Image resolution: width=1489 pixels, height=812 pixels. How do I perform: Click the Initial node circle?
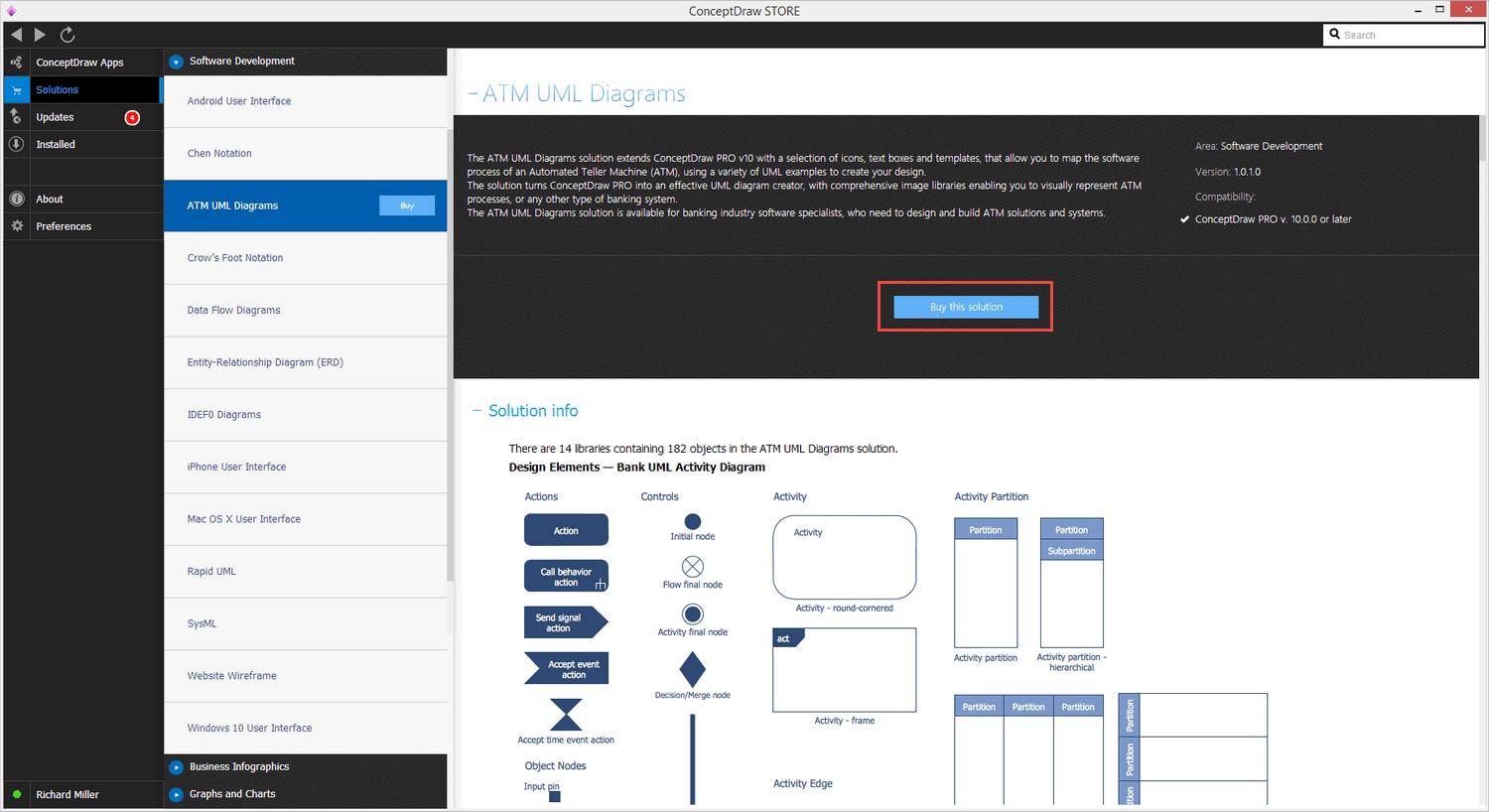point(693,521)
